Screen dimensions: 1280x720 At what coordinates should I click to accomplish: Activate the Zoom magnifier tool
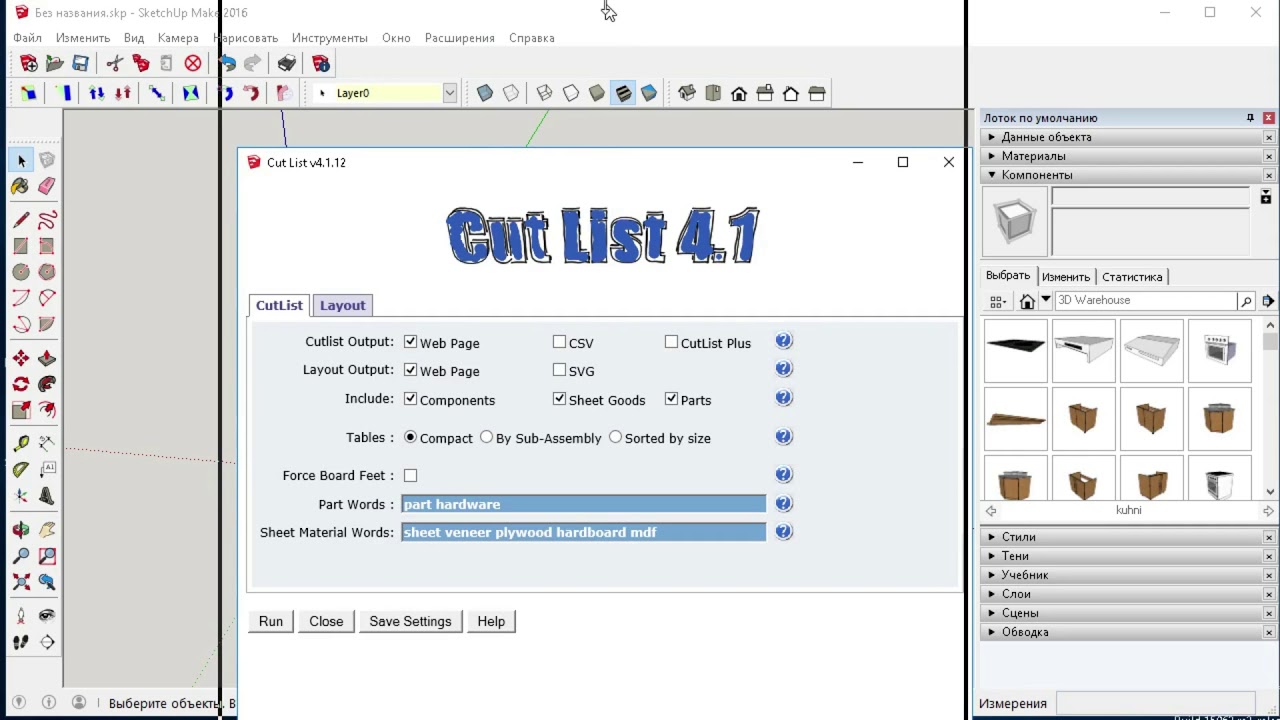(21, 556)
